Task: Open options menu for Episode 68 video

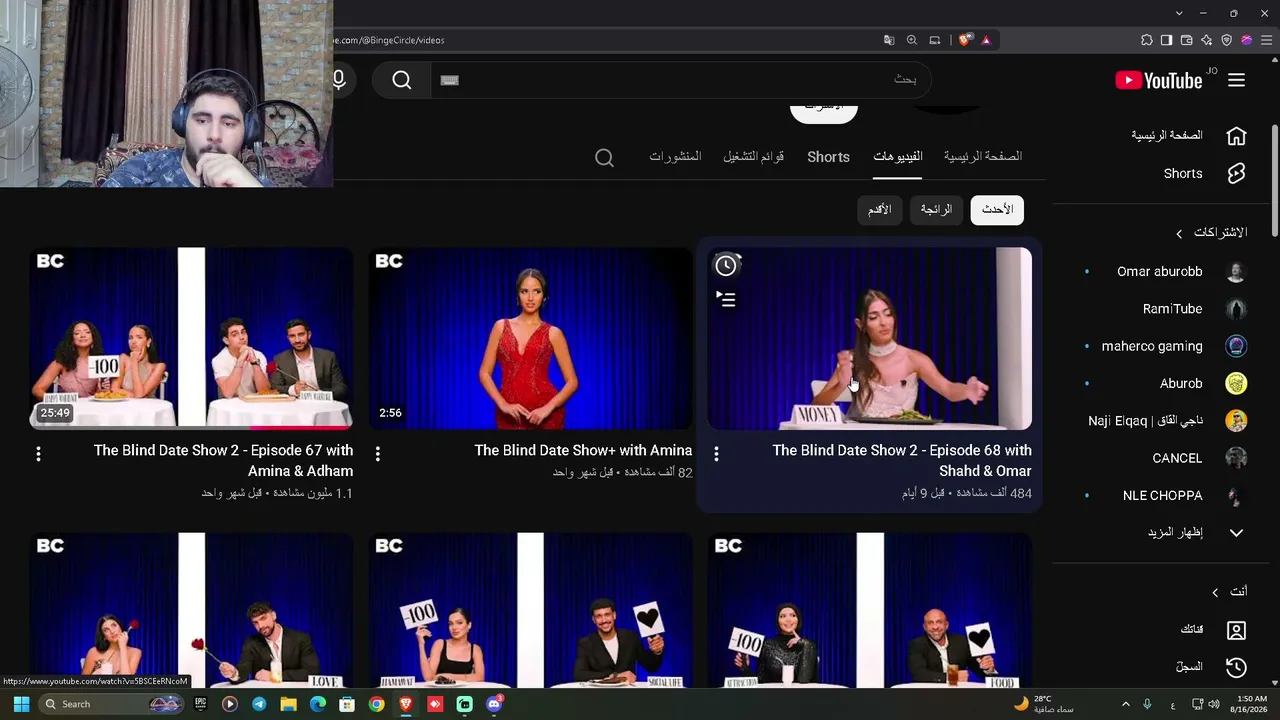Action: (x=716, y=454)
